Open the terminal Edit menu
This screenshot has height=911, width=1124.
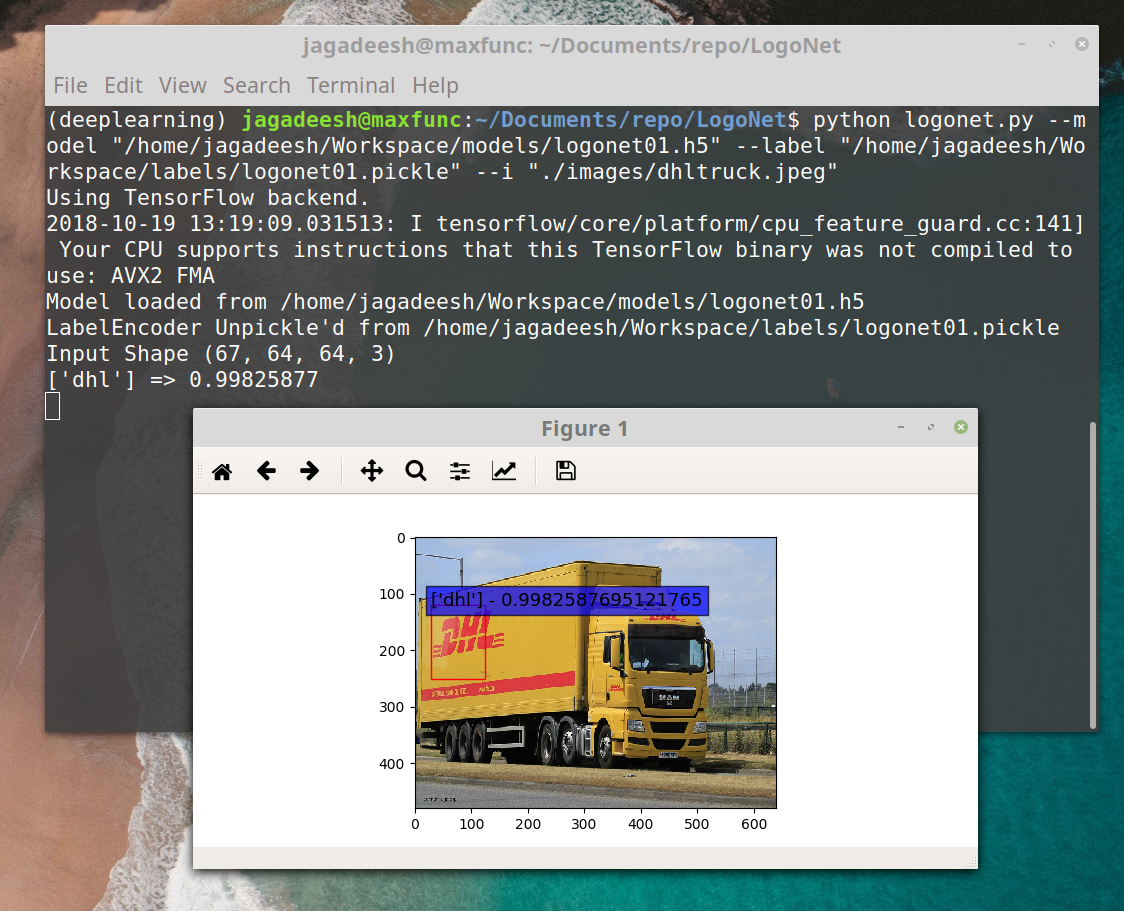tap(123, 85)
